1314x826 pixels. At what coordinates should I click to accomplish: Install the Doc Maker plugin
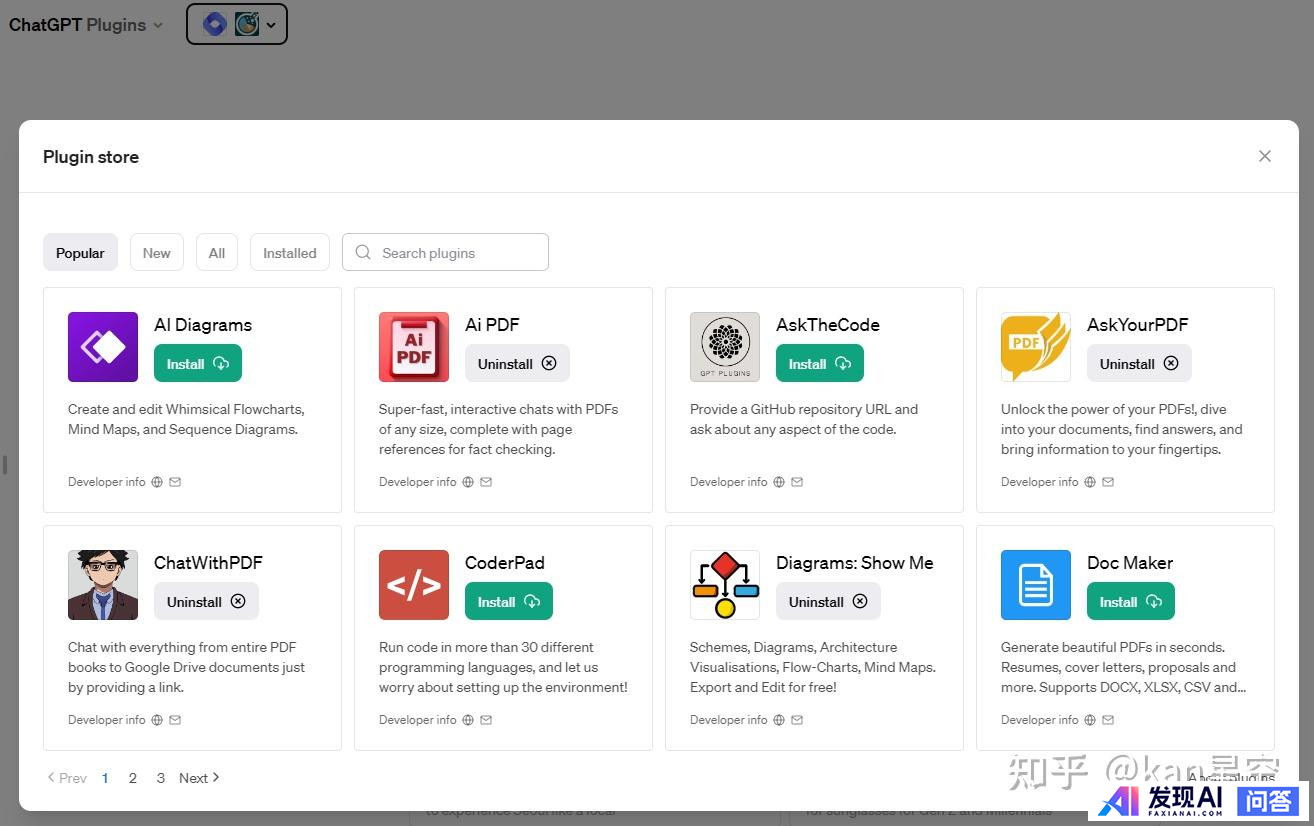pyautogui.click(x=1131, y=602)
